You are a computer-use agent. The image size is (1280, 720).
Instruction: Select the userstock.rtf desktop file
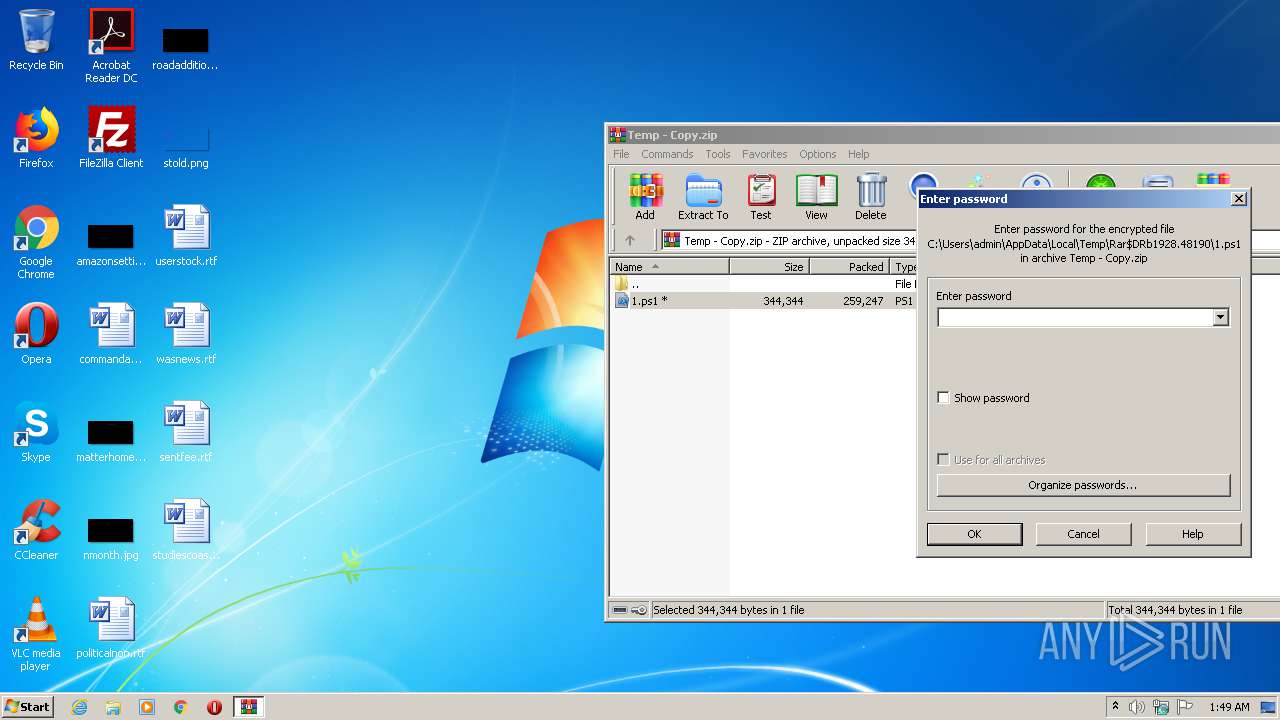coord(186,236)
